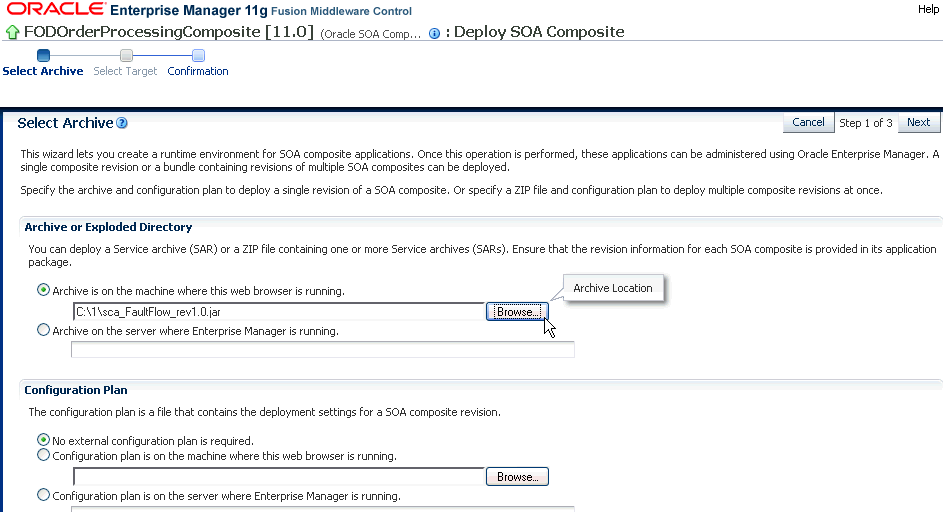Click the Configuration Plan heading
This screenshot has height=512, width=943.
click(x=76, y=390)
